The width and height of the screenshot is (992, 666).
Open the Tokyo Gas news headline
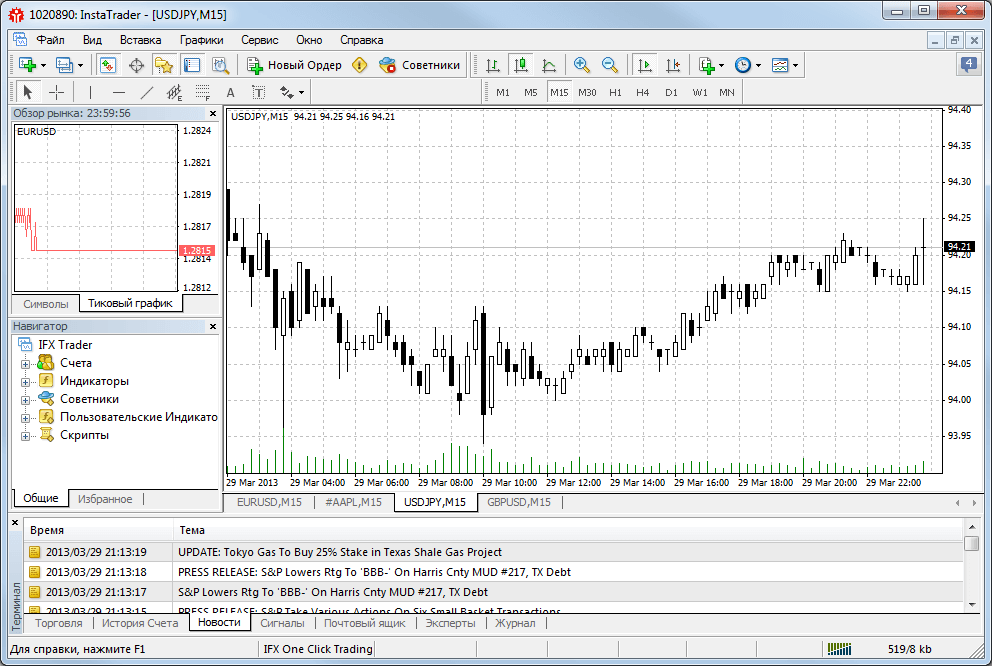tap(340, 552)
